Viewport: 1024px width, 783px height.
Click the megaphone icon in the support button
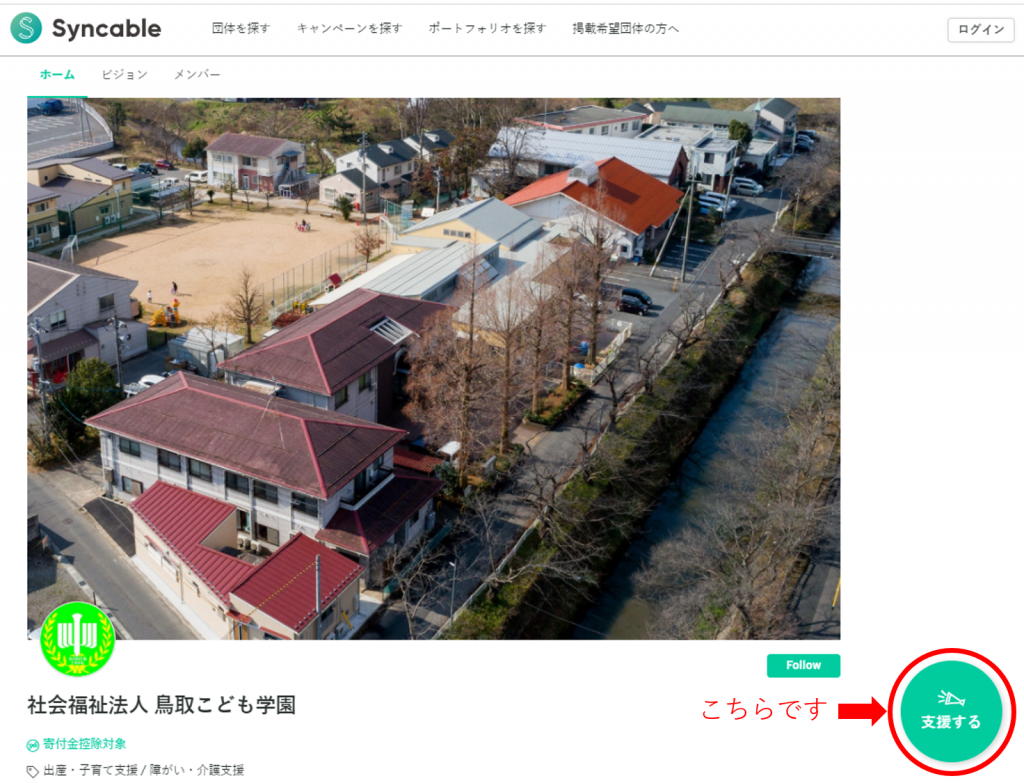point(951,699)
